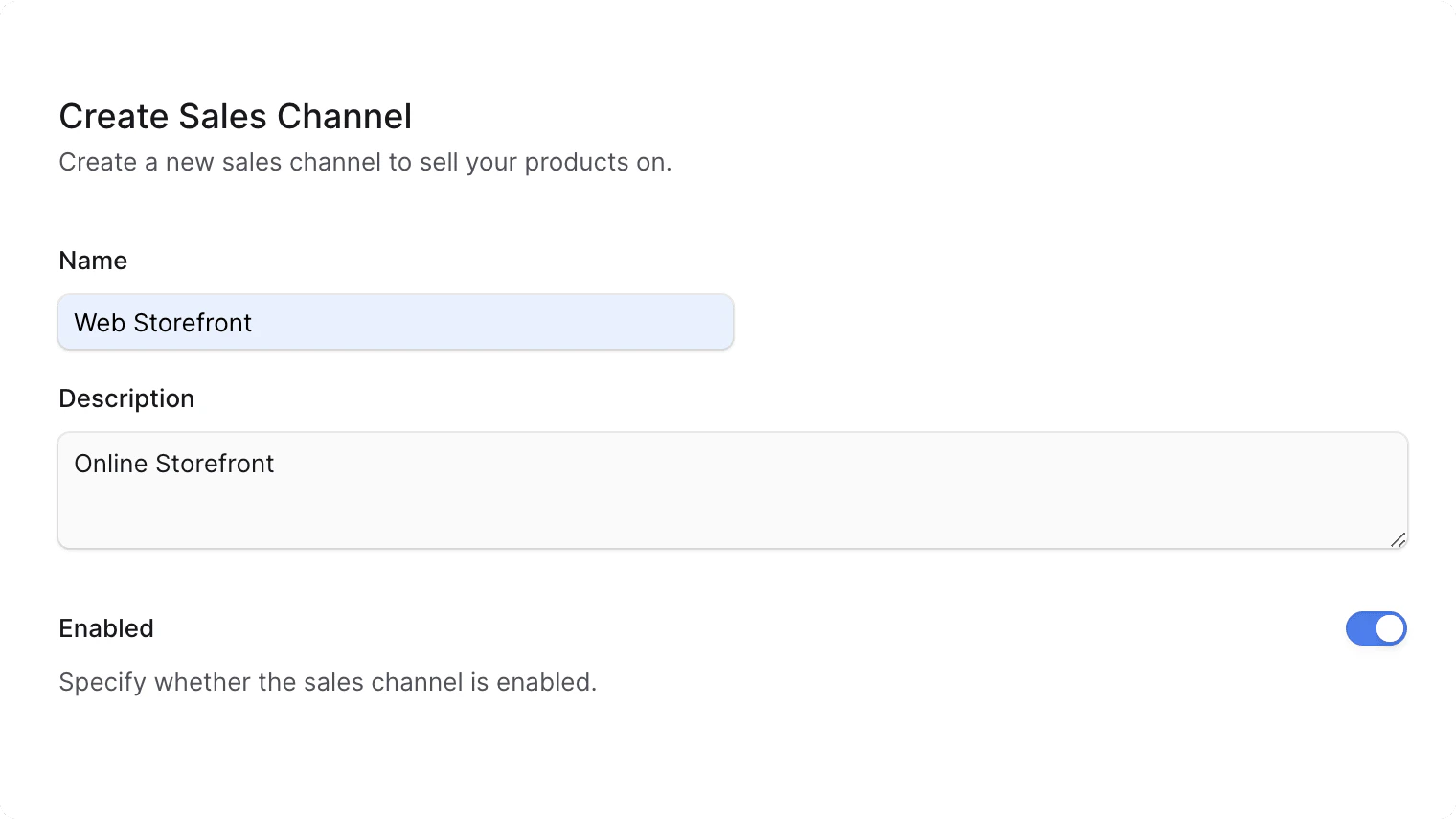This screenshot has width=1456, height=819.
Task: Click the Description field label
Action: [126, 398]
